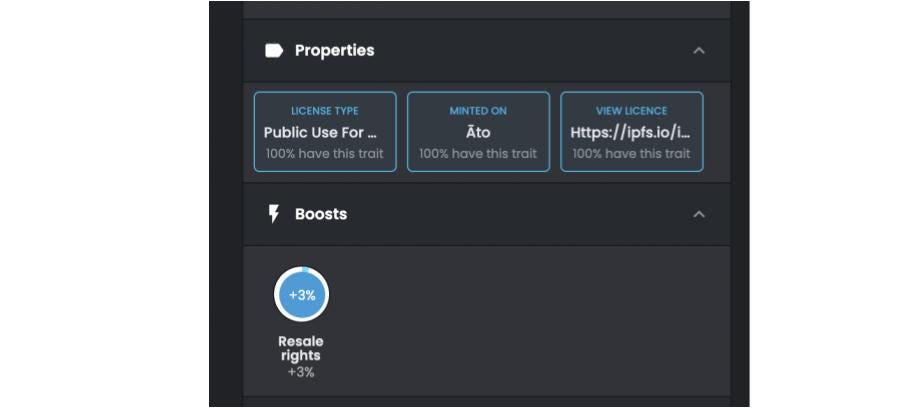Open the Minted On property card
The width and height of the screenshot is (910, 408).
tap(478, 132)
